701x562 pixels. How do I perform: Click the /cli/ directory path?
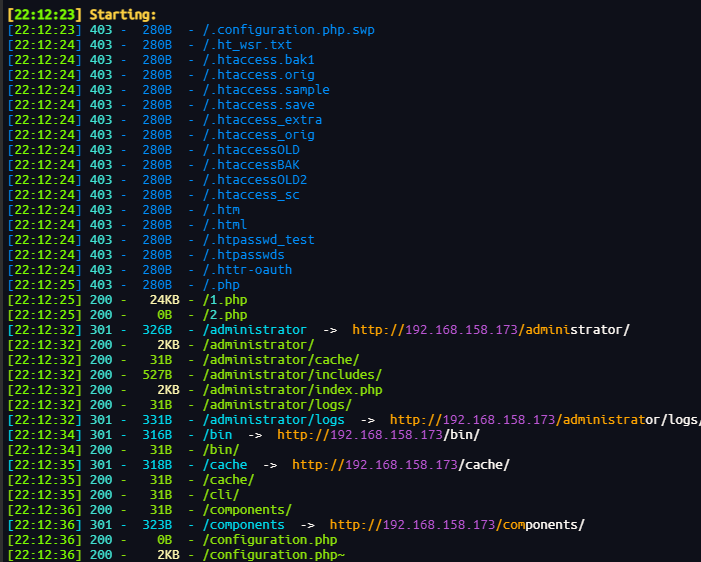[x=221, y=495]
